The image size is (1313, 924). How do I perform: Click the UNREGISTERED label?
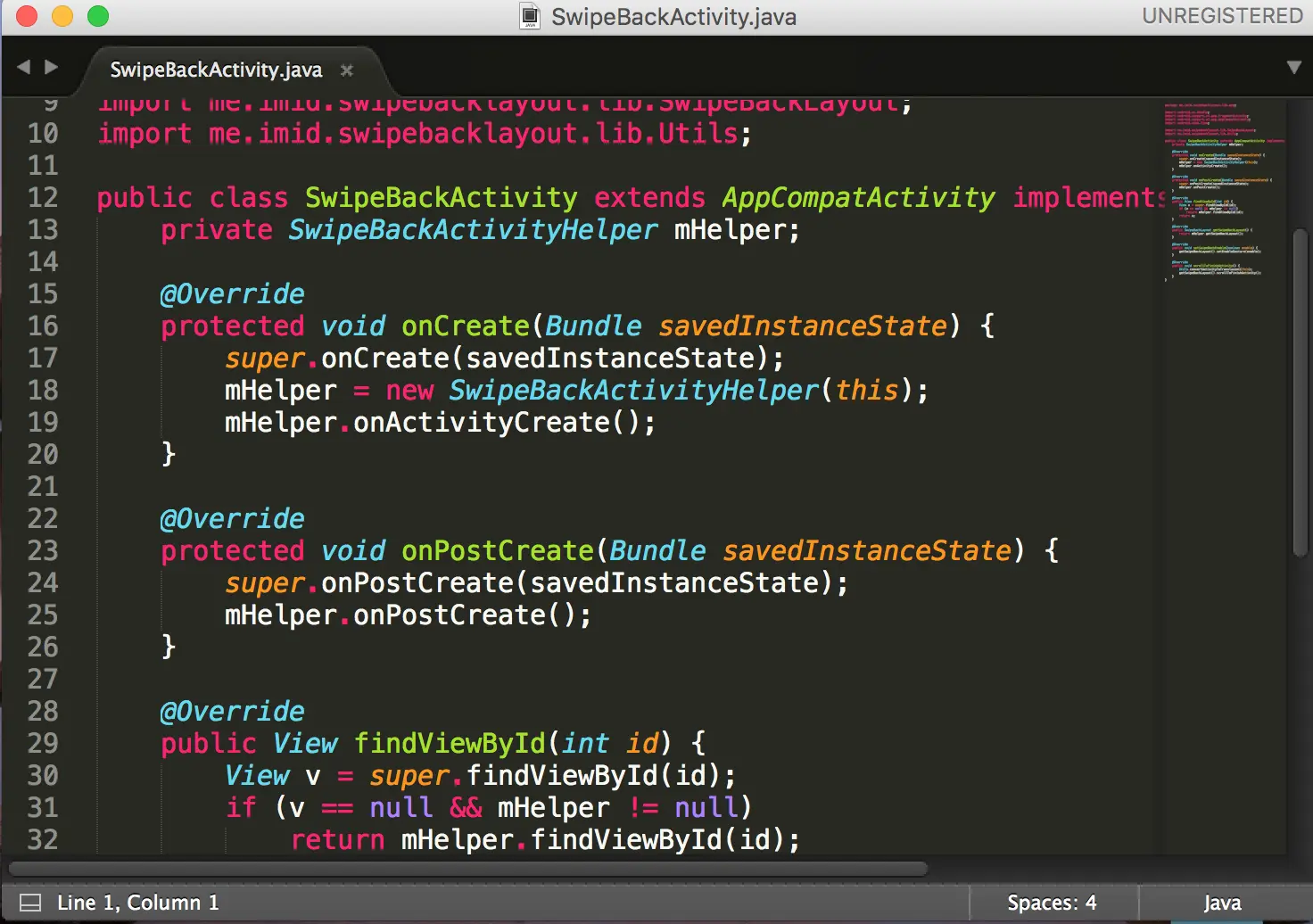(x=1222, y=16)
